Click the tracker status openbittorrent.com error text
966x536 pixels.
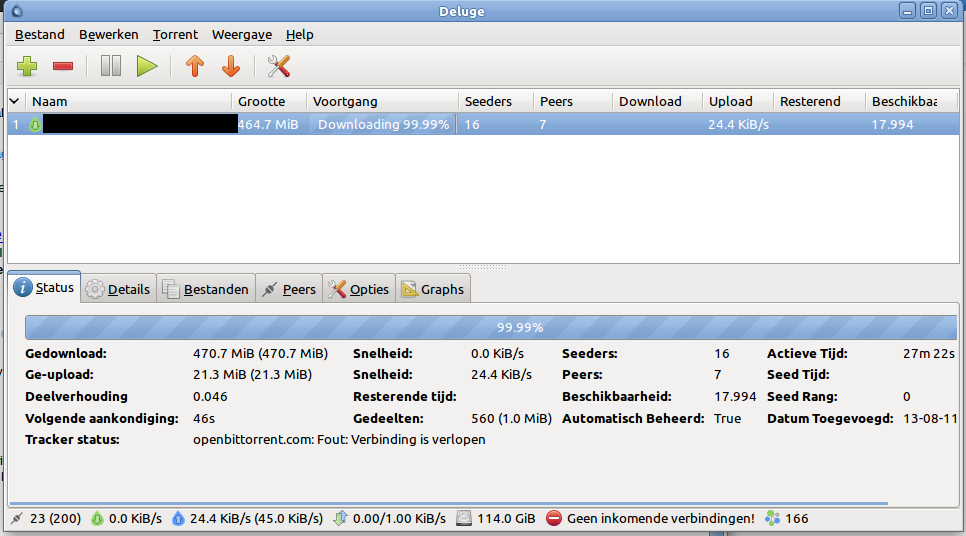pos(339,439)
